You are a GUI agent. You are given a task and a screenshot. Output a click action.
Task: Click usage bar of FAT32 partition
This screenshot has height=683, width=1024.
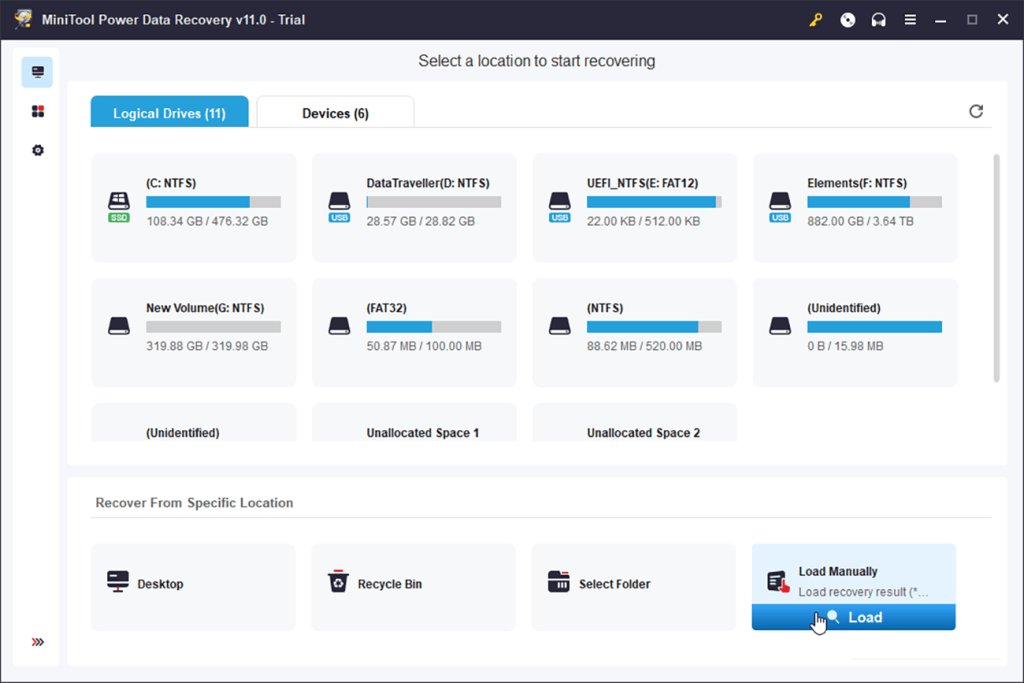[434, 326]
